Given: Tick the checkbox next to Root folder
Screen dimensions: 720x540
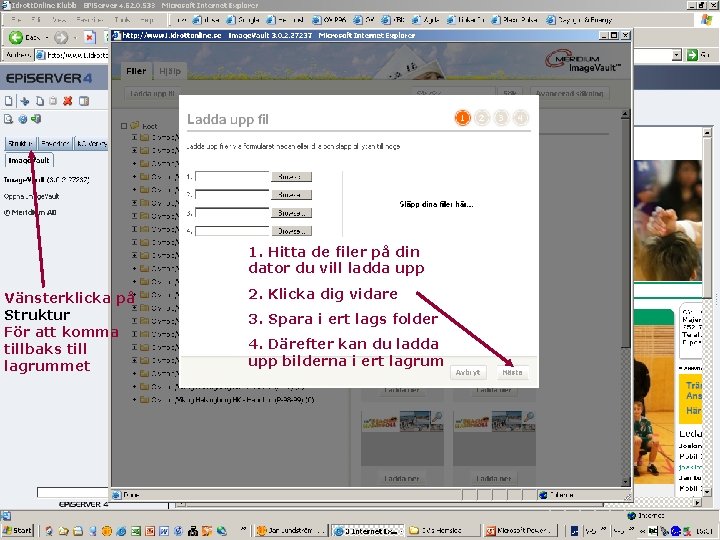Looking at the screenshot, I should coord(124,125).
